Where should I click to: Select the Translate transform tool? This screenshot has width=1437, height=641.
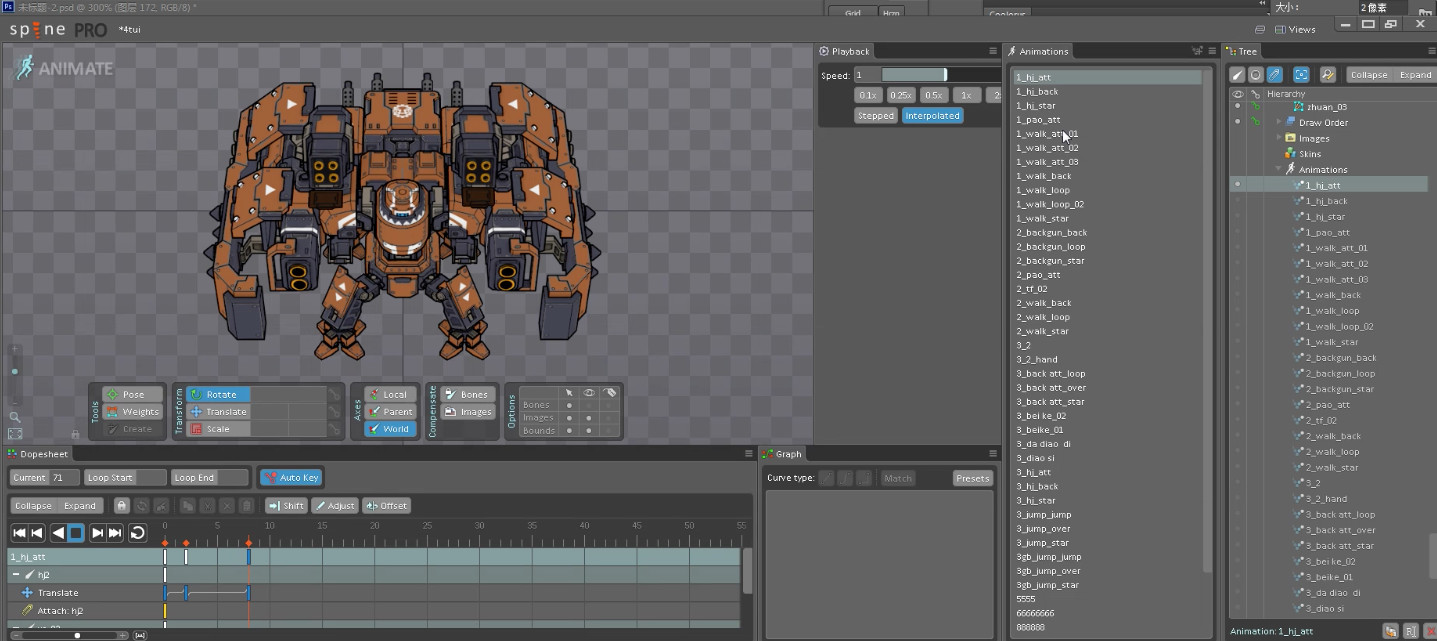tap(219, 412)
